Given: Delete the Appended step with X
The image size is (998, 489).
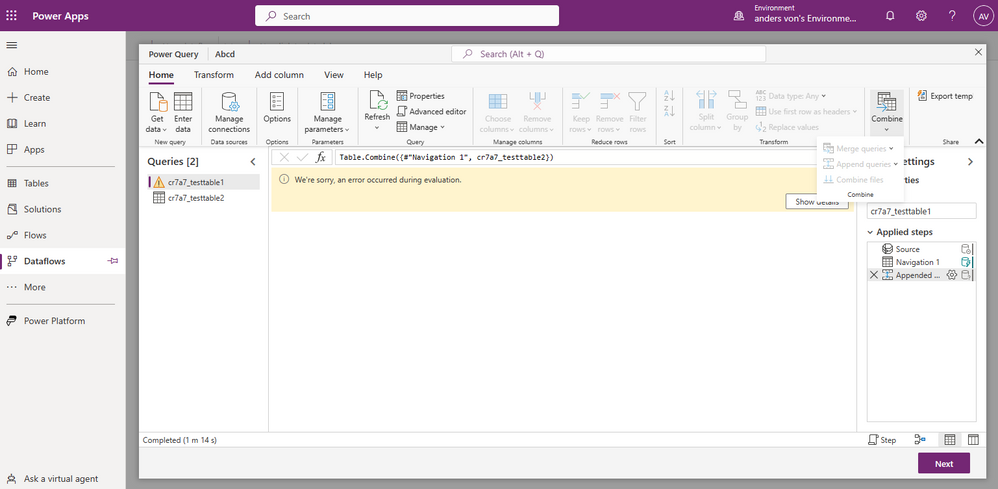Looking at the screenshot, I should (x=873, y=275).
